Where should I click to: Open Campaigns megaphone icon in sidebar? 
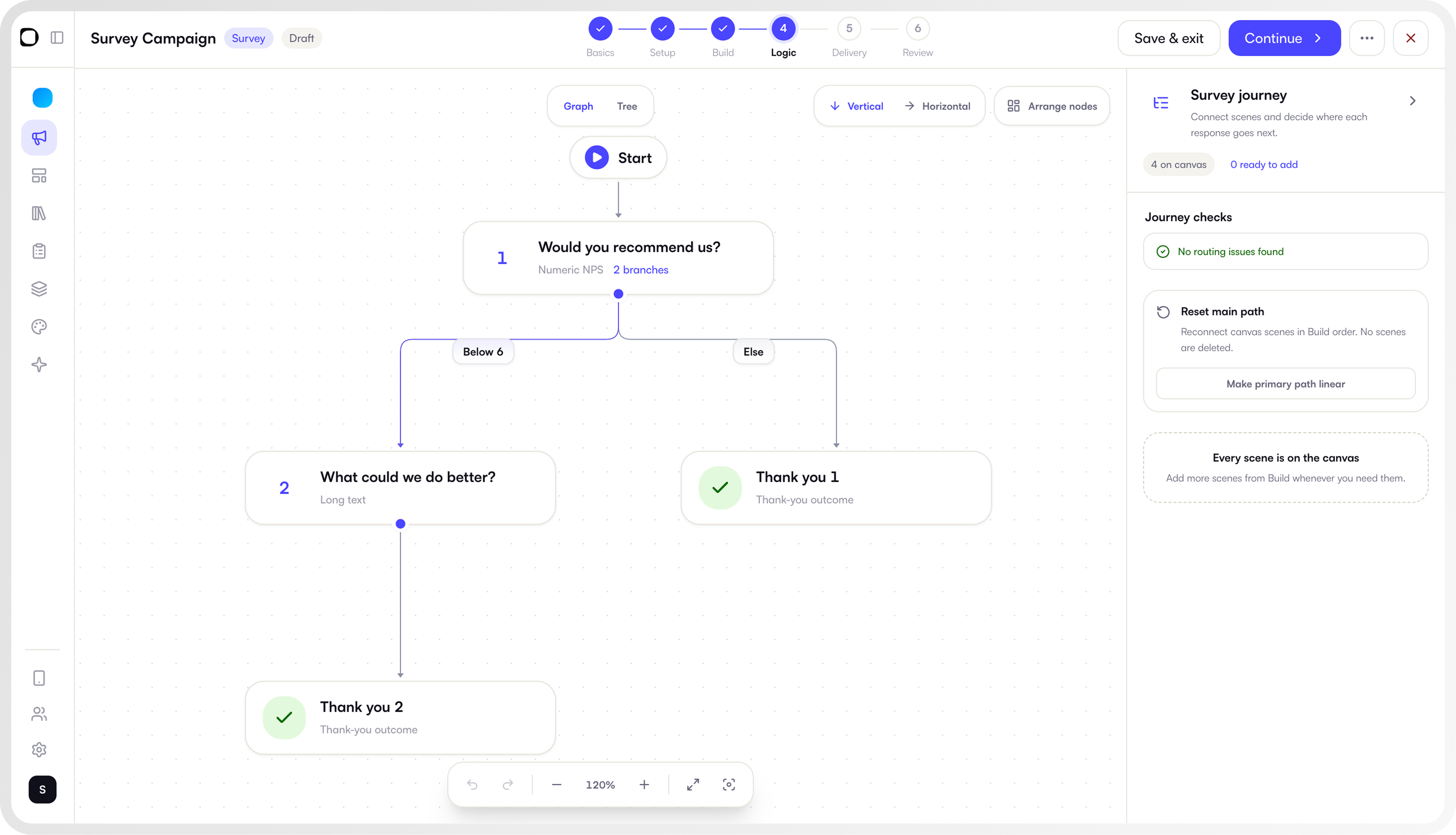point(39,138)
